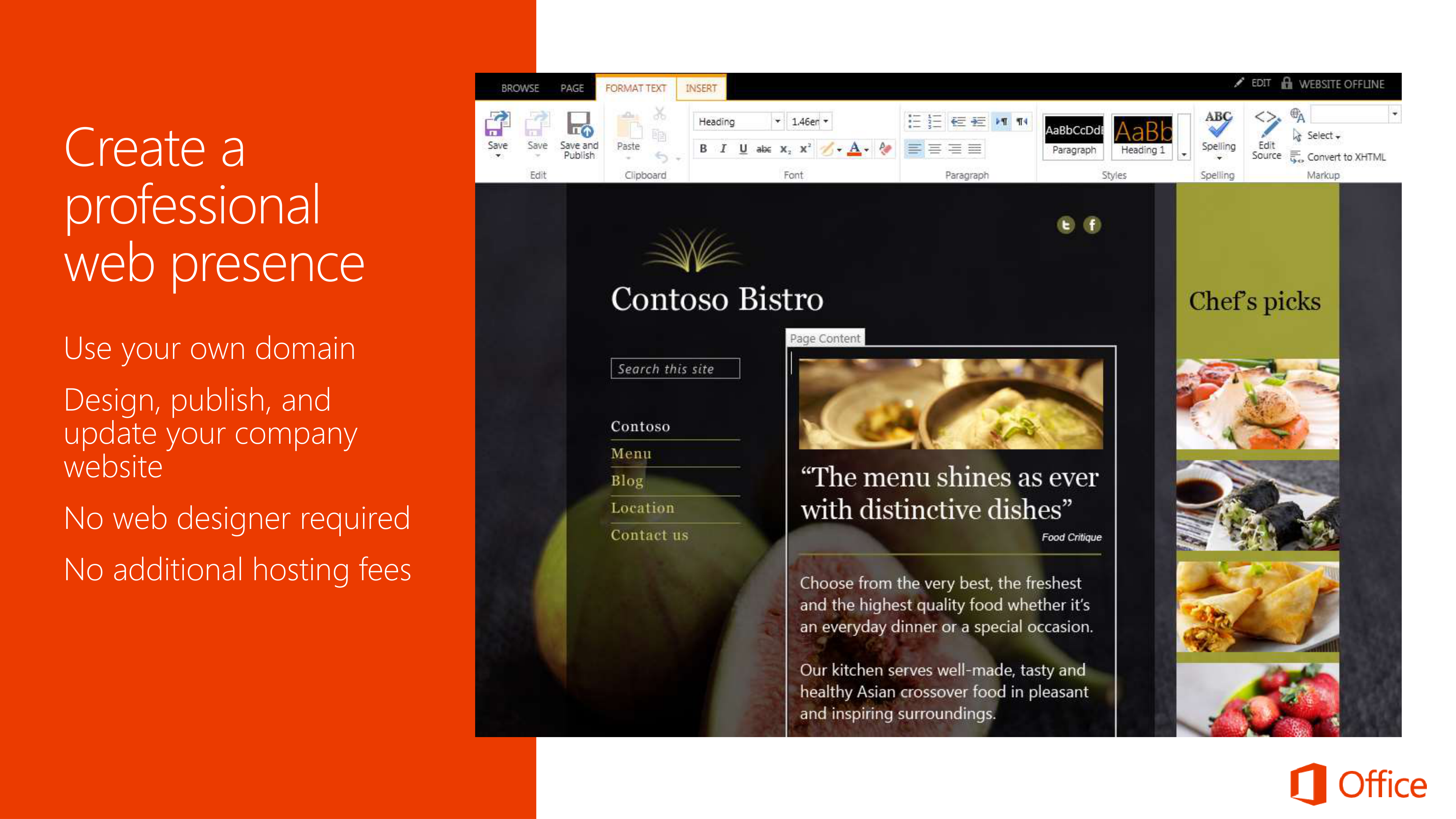This screenshot has height=819, width=1456.
Task: Open the 1.46em font size dropdown
Action: 826,122
